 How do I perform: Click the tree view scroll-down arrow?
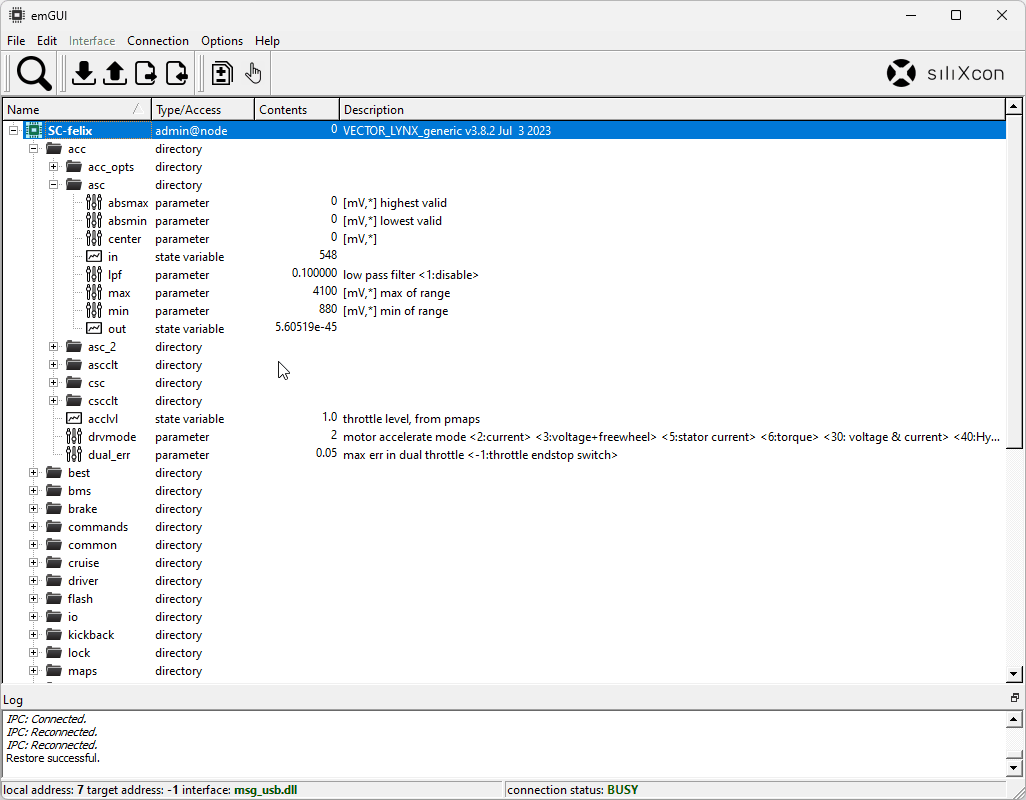click(1014, 673)
